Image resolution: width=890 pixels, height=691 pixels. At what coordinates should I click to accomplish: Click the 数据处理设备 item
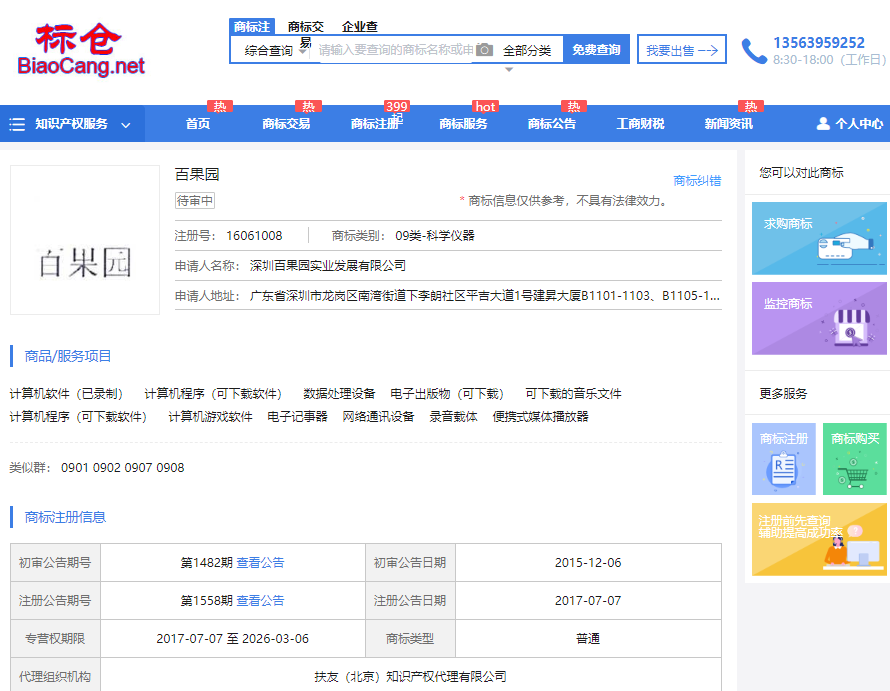coord(339,393)
